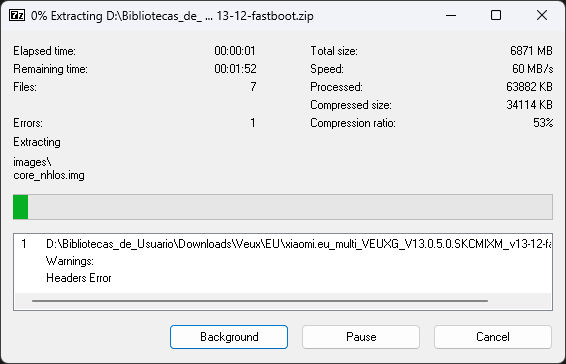Click the Total size value 6871 MB
This screenshot has width=566, height=364.
(x=531, y=51)
